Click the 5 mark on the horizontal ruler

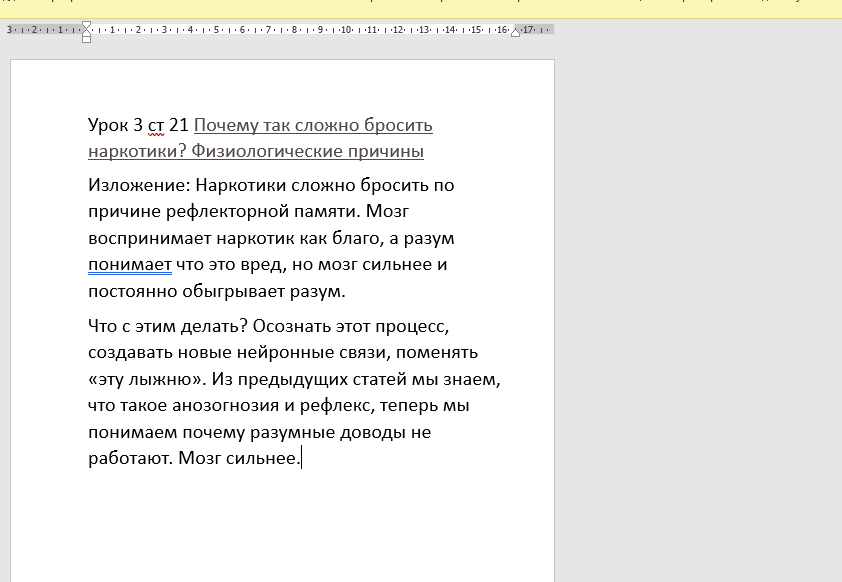[x=215, y=30]
